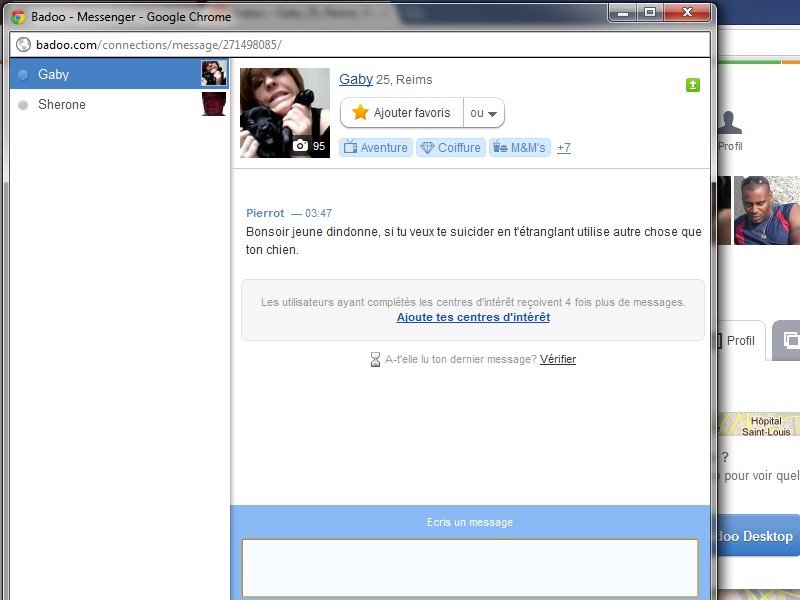The image size is (800, 600).
Task: Click the man's photo in the background page
Action: click(767, 210)
